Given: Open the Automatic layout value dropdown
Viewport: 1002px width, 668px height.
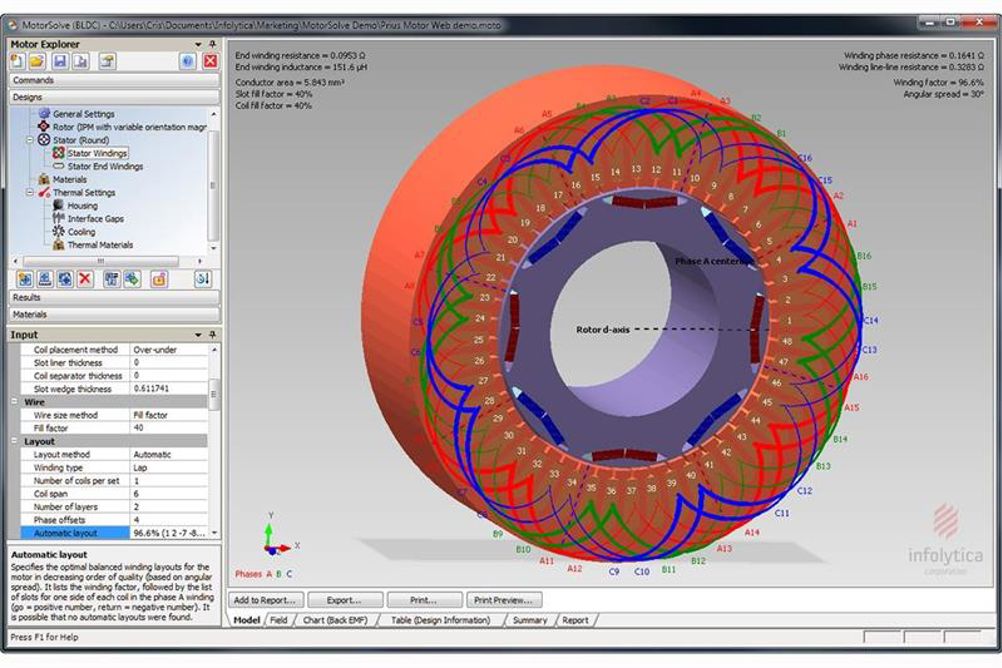Looking at the screenshot, I should 214,532.
